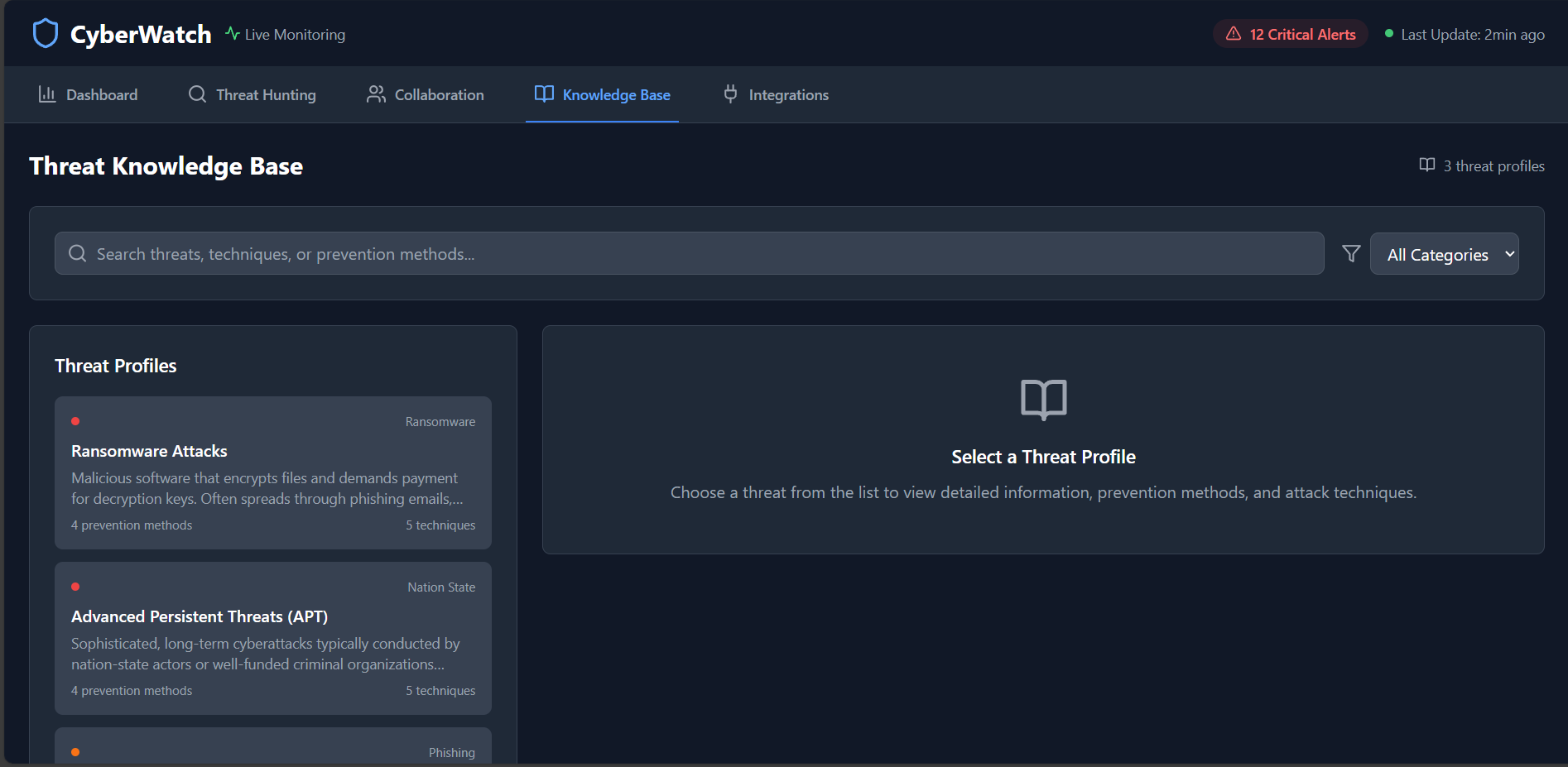This screenshot has height=767, width=1568.
Task: Focus the search threats input field
Action: pos(690,253)
